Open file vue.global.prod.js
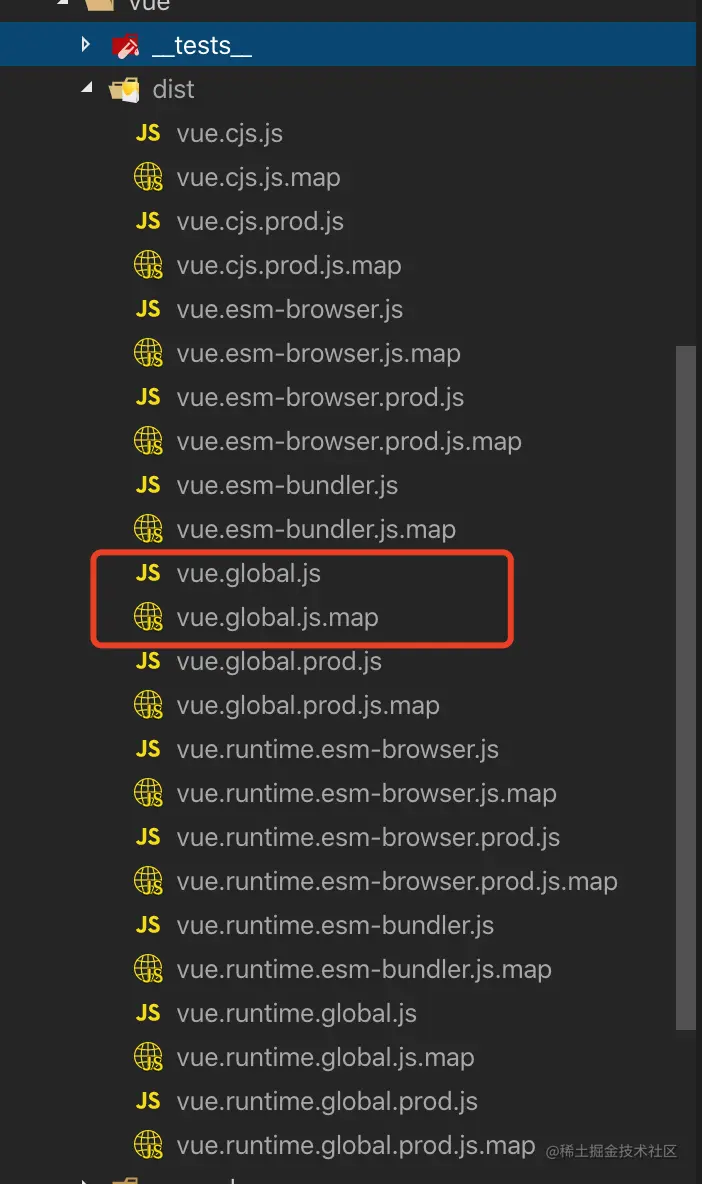 [279, 661]
